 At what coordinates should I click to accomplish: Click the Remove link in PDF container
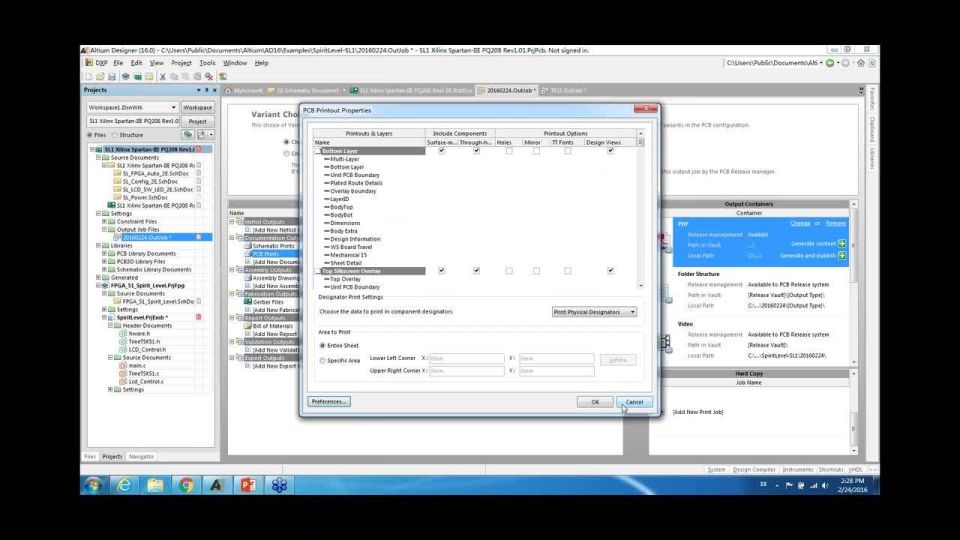click(836, 223)
